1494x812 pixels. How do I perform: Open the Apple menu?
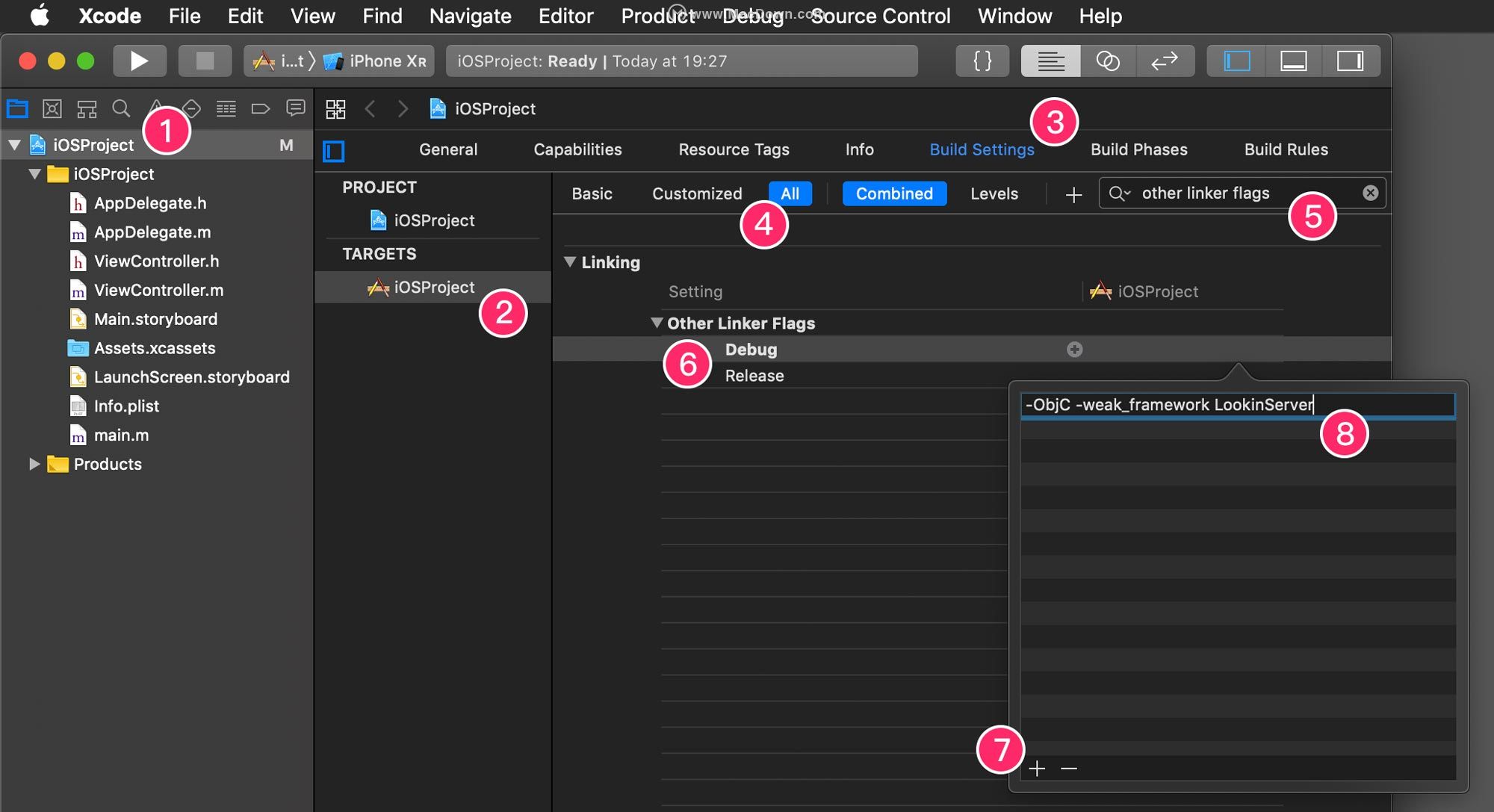tap(40, 16)
